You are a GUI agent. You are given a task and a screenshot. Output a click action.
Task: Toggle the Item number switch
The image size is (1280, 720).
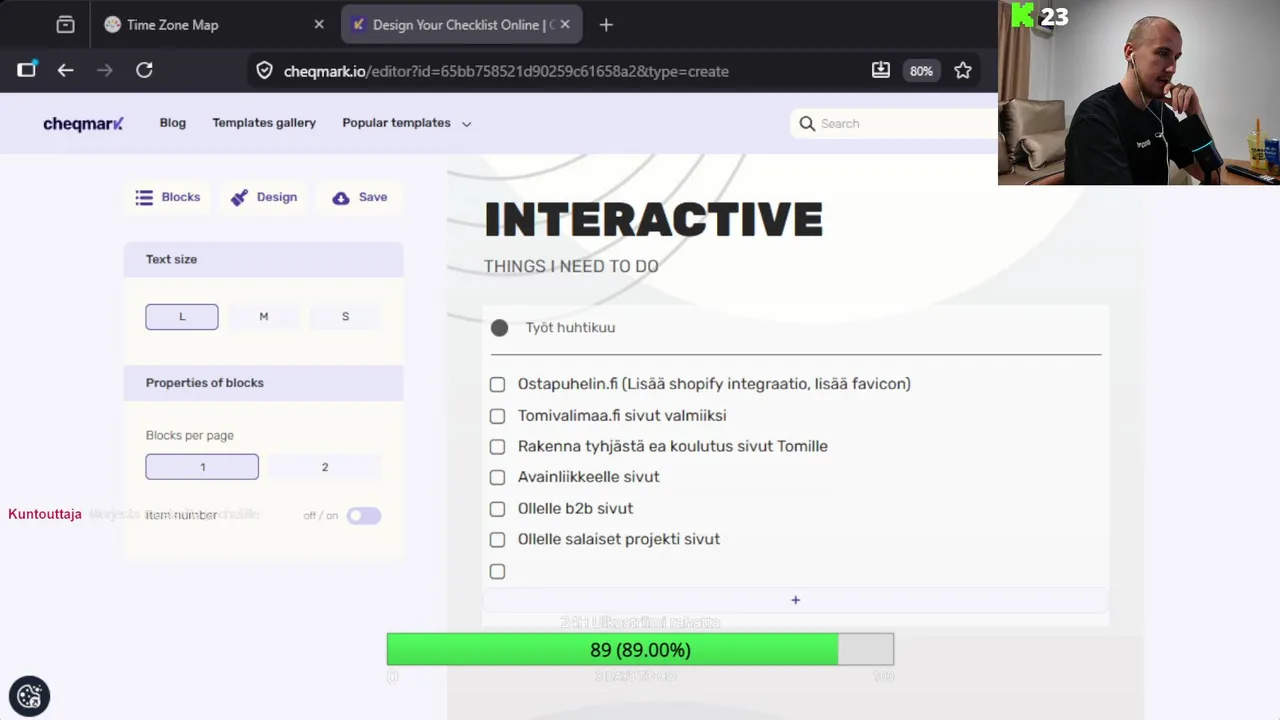364,515
